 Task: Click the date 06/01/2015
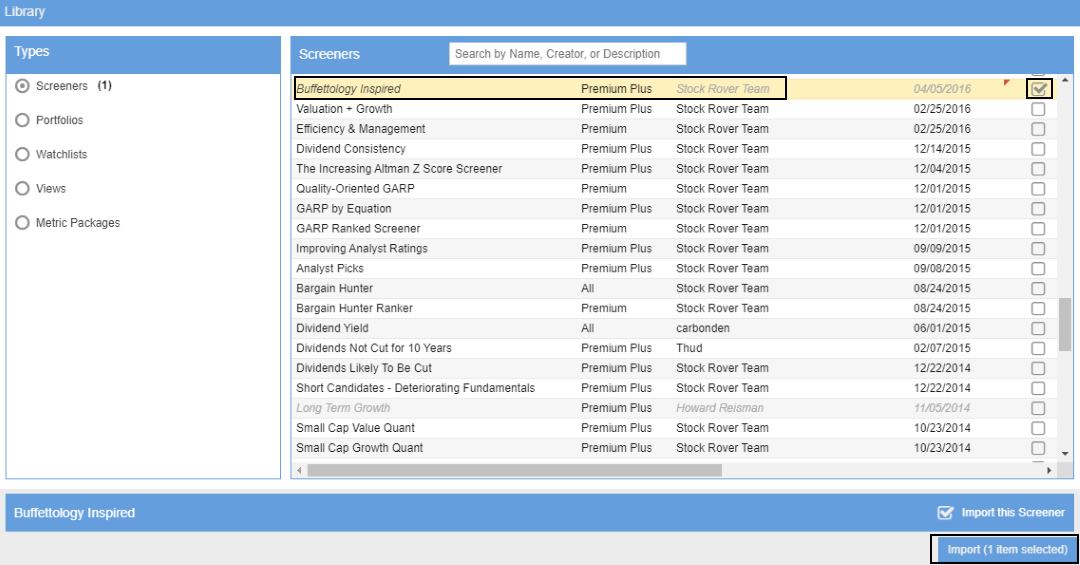tap(942, 329)
